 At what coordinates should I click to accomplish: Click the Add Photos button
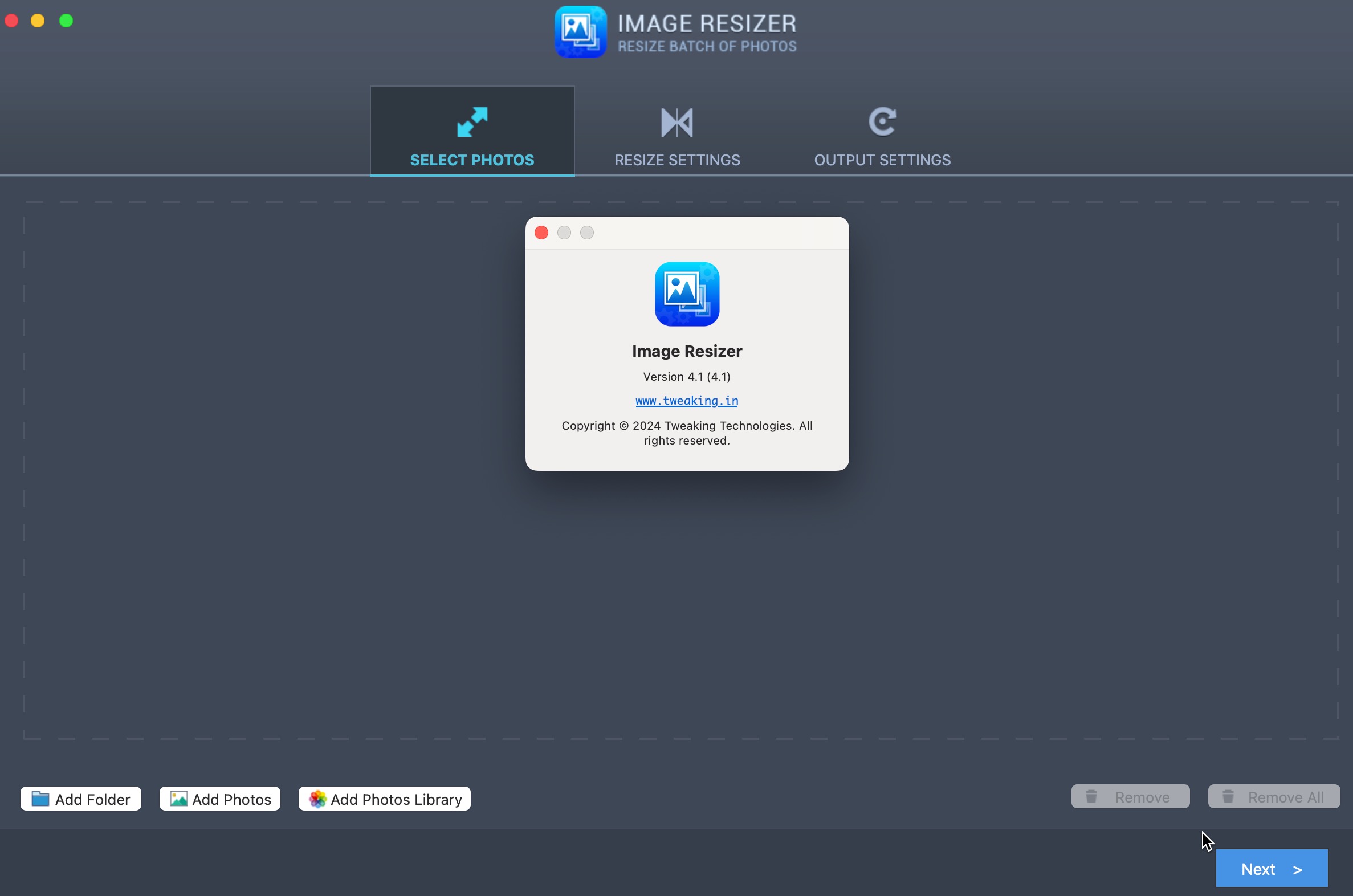pyautogui.click(x=220, y=799)
